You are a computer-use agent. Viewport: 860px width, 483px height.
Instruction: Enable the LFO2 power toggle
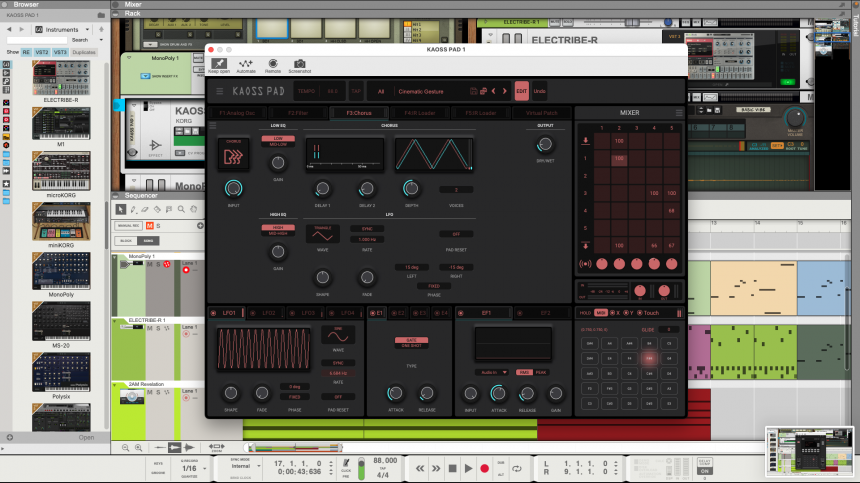coord(253,313)
